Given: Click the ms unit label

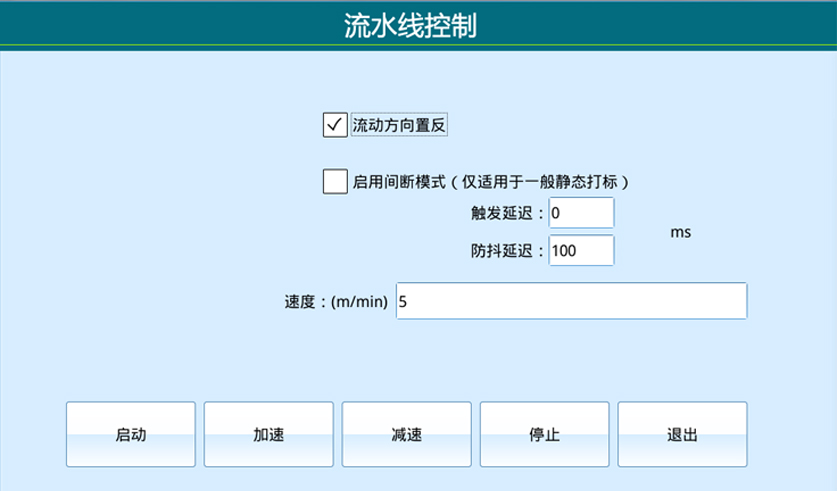Looking at the screenshot, I should point(680,232).
